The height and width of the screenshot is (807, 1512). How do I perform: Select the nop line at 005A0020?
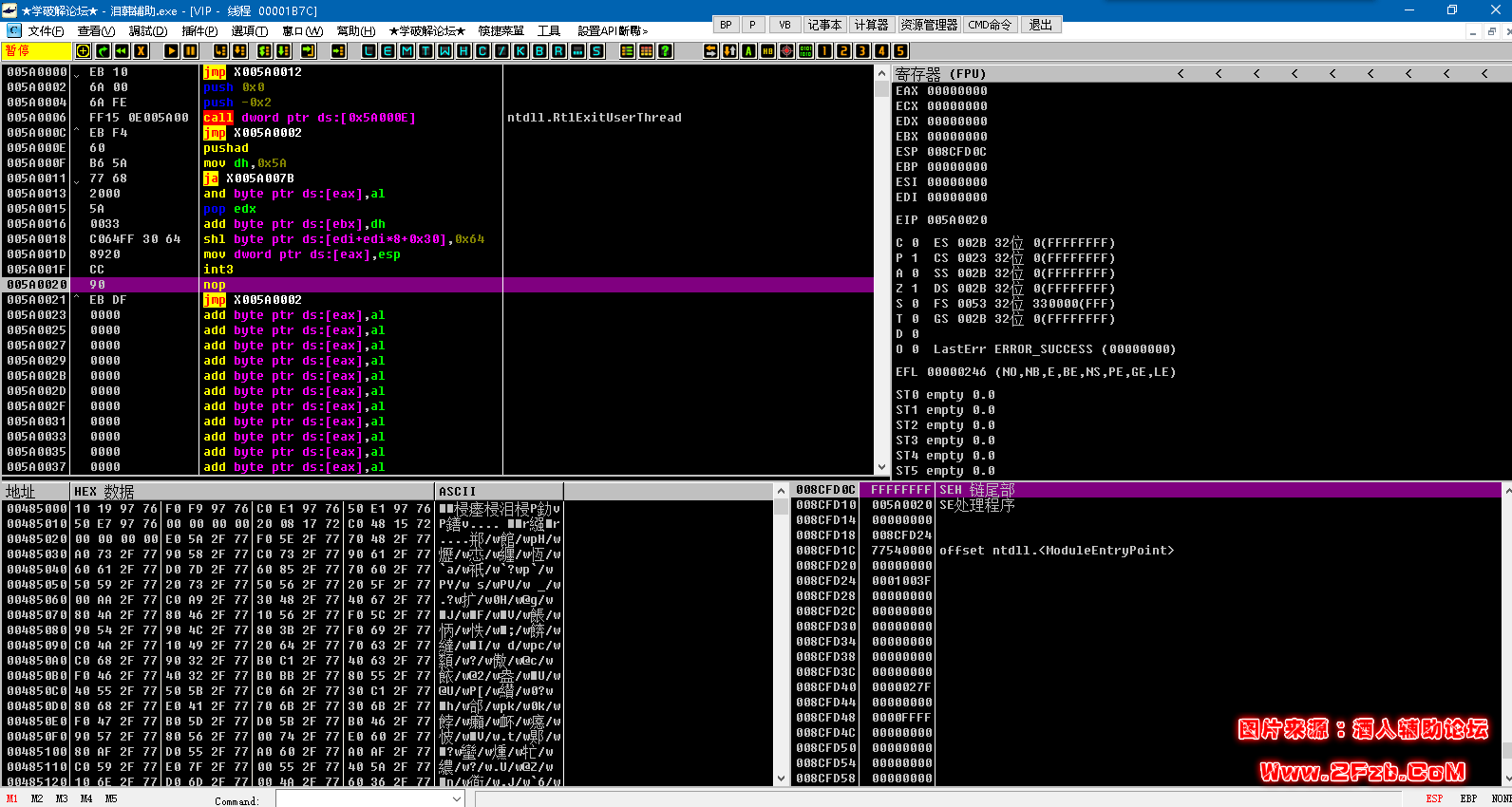point(439,285)
